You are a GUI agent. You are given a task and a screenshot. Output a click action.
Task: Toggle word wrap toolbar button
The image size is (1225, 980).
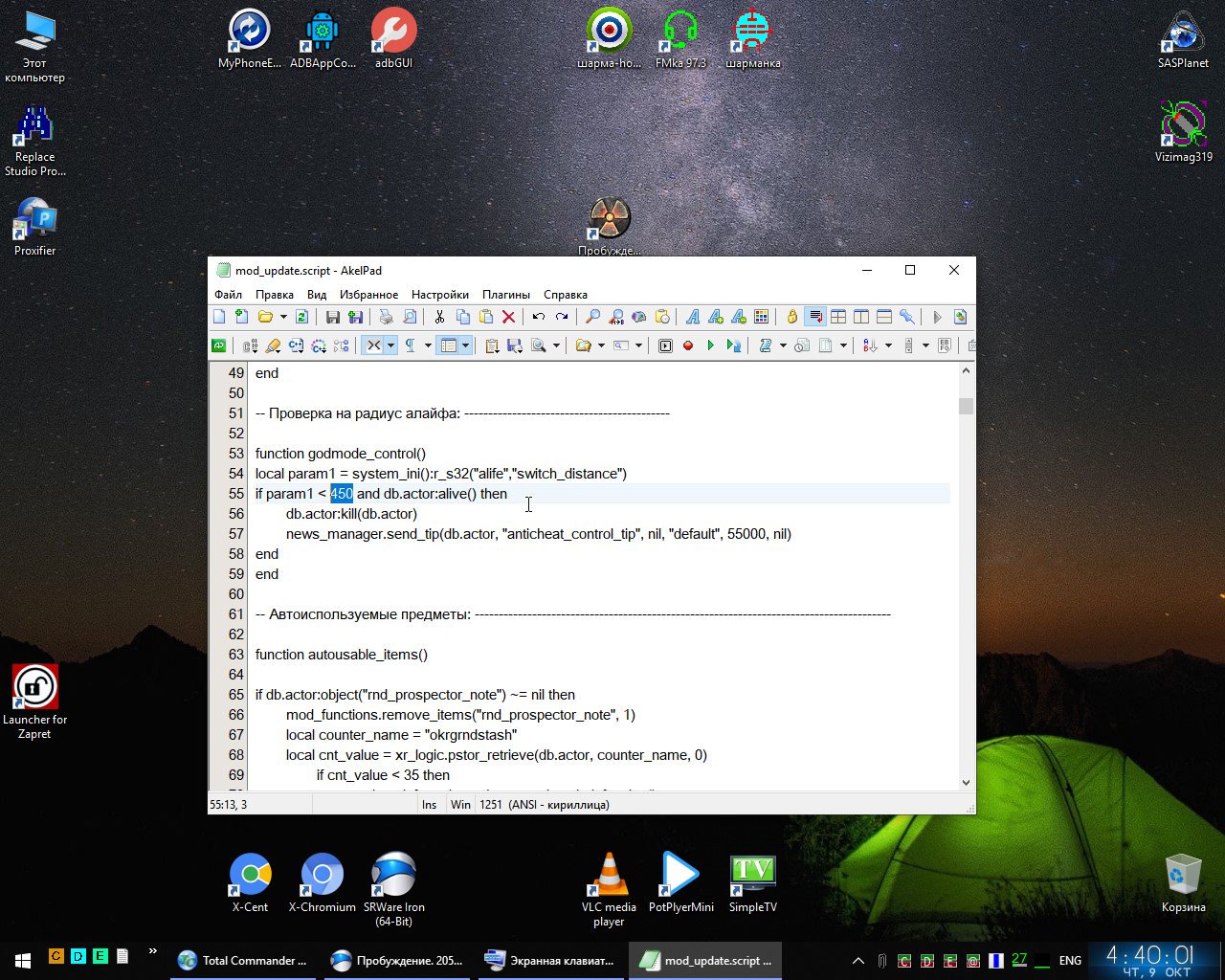(x=815, y=317)
